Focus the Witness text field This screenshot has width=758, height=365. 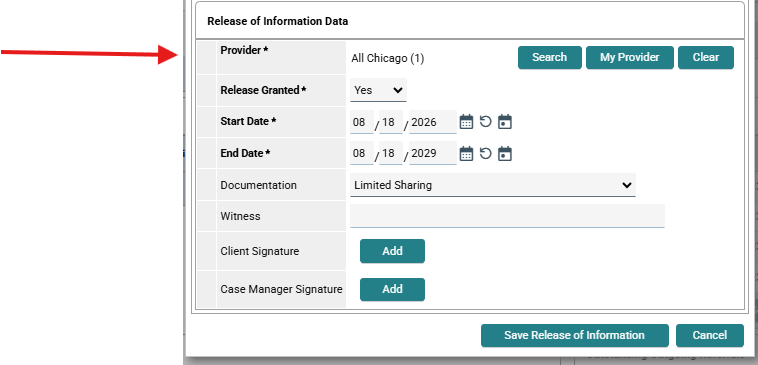507,216
